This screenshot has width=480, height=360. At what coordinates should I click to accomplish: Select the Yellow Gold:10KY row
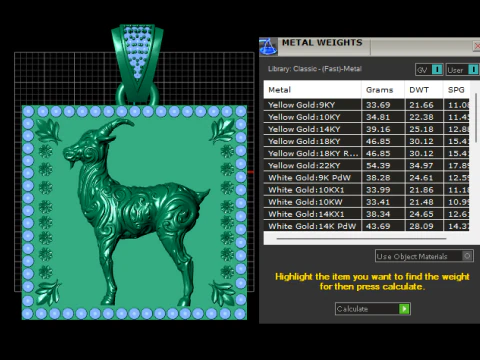click(366, 117)
